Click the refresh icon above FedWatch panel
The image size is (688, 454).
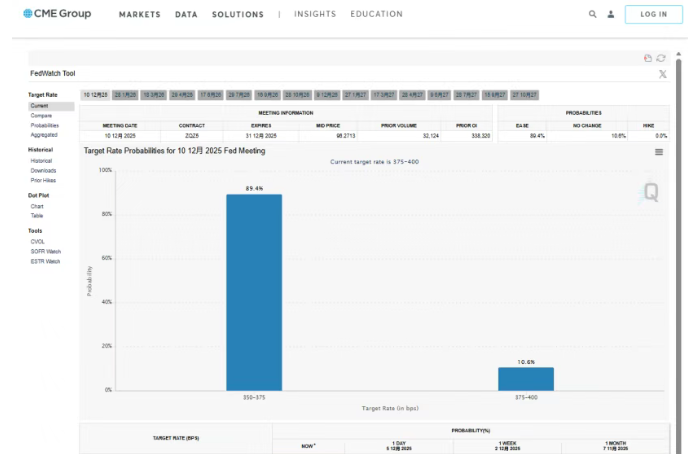[661, 59]
